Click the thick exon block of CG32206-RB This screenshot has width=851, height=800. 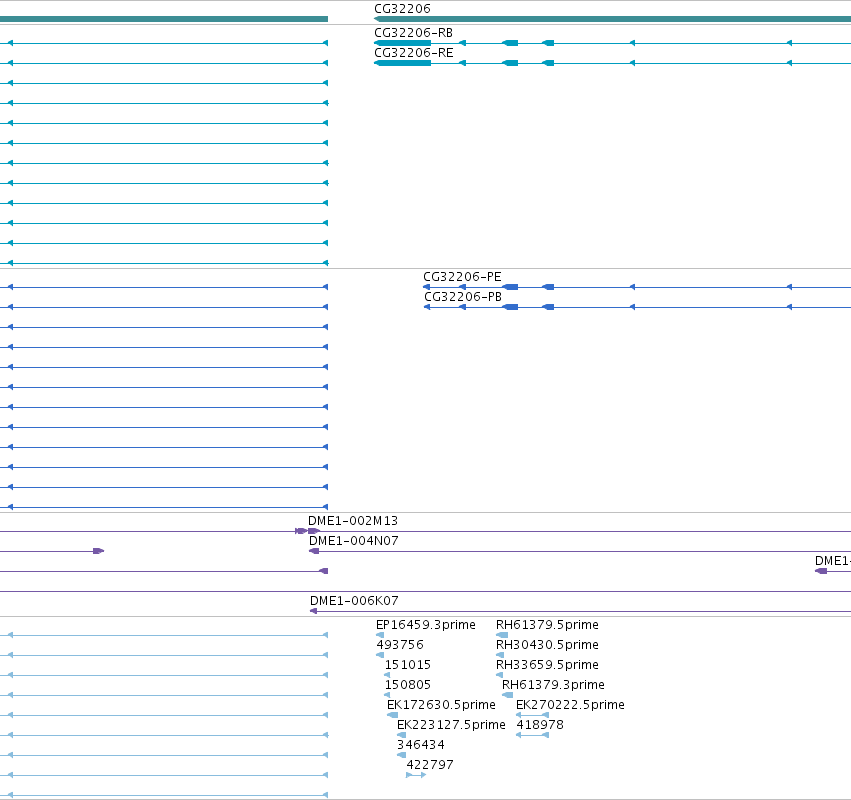402,43
